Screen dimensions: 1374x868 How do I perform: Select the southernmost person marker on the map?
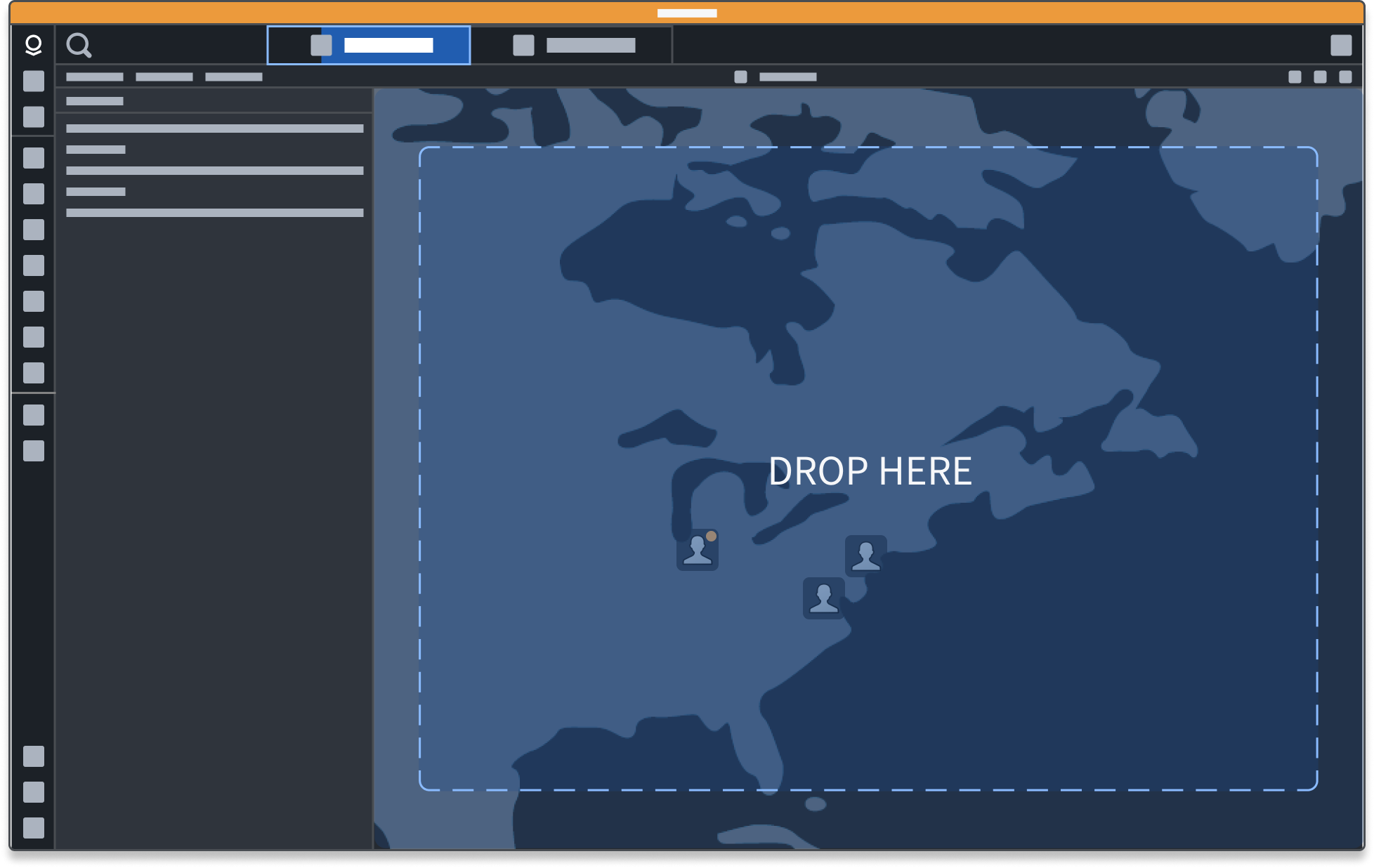pos(824,598)
